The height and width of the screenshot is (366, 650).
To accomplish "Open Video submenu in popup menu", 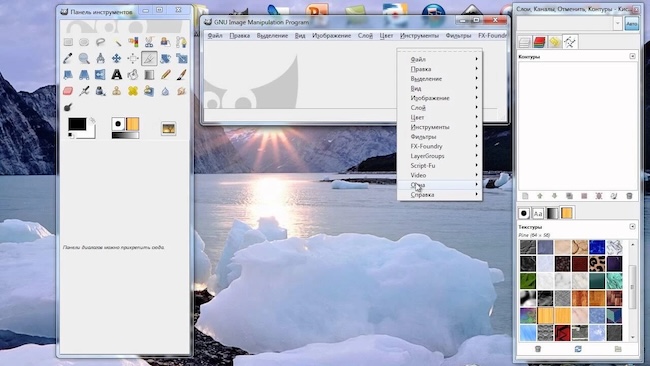I will [x=439, y=175].
